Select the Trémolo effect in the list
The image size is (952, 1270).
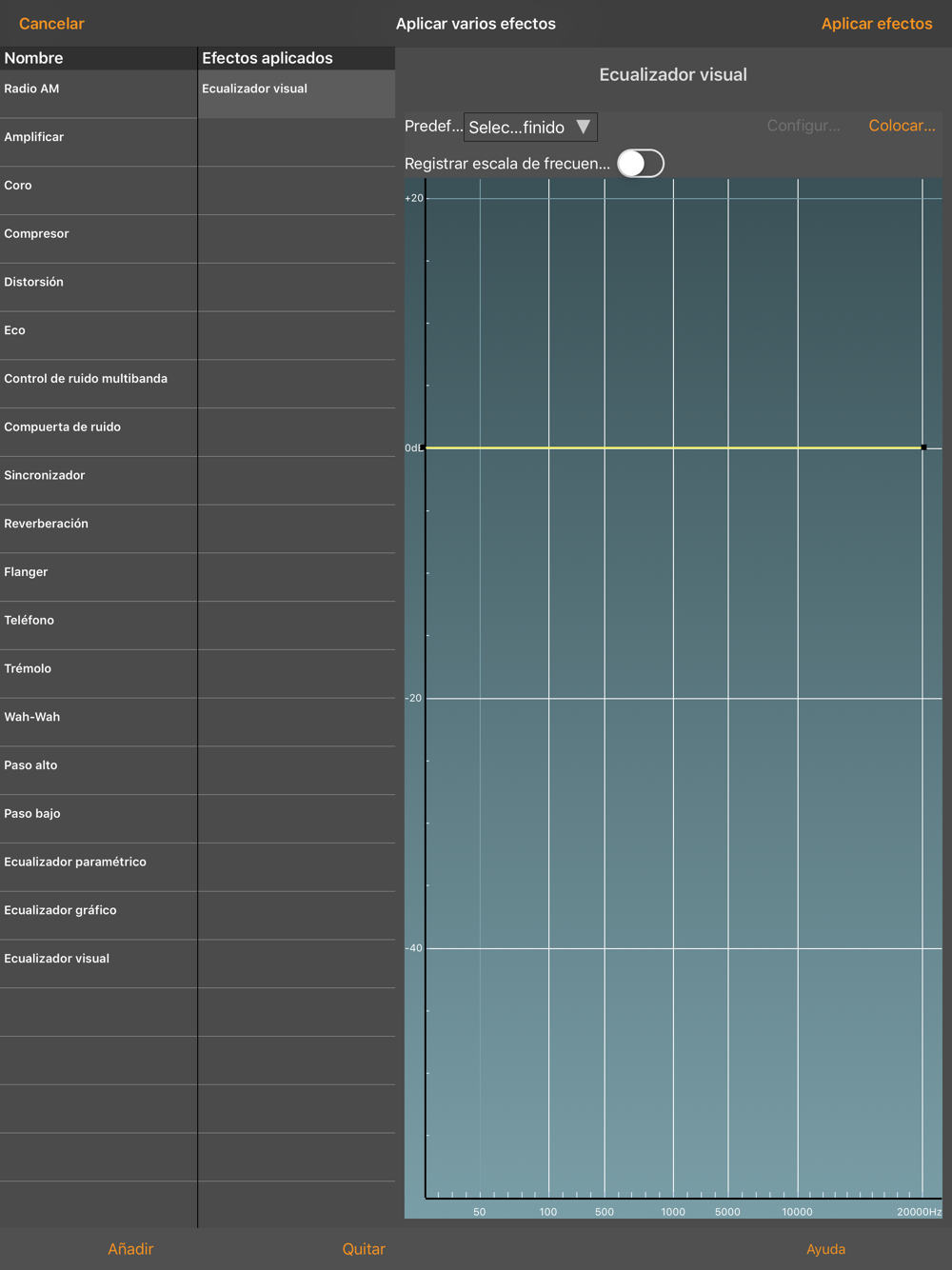[98, 674]
